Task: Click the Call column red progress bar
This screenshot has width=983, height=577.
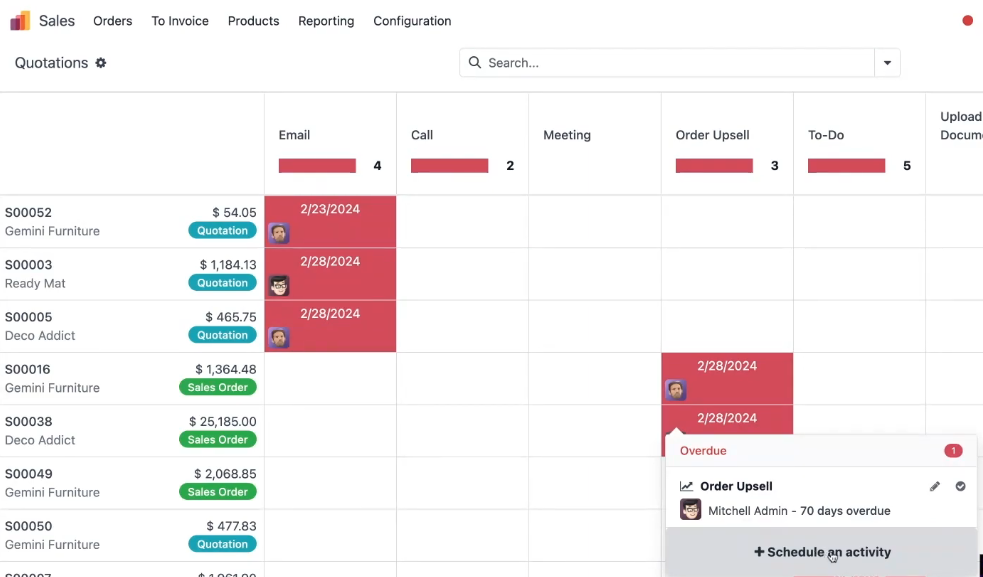Action: coord(449,166)
